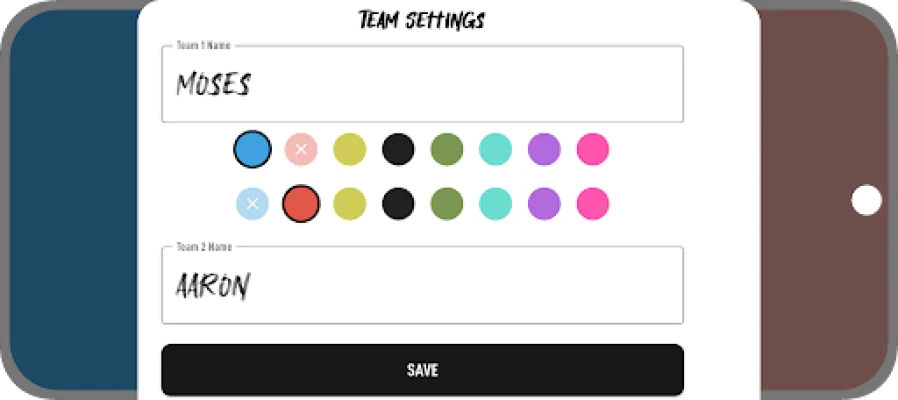Pick yellow color for Team 1

350,149
